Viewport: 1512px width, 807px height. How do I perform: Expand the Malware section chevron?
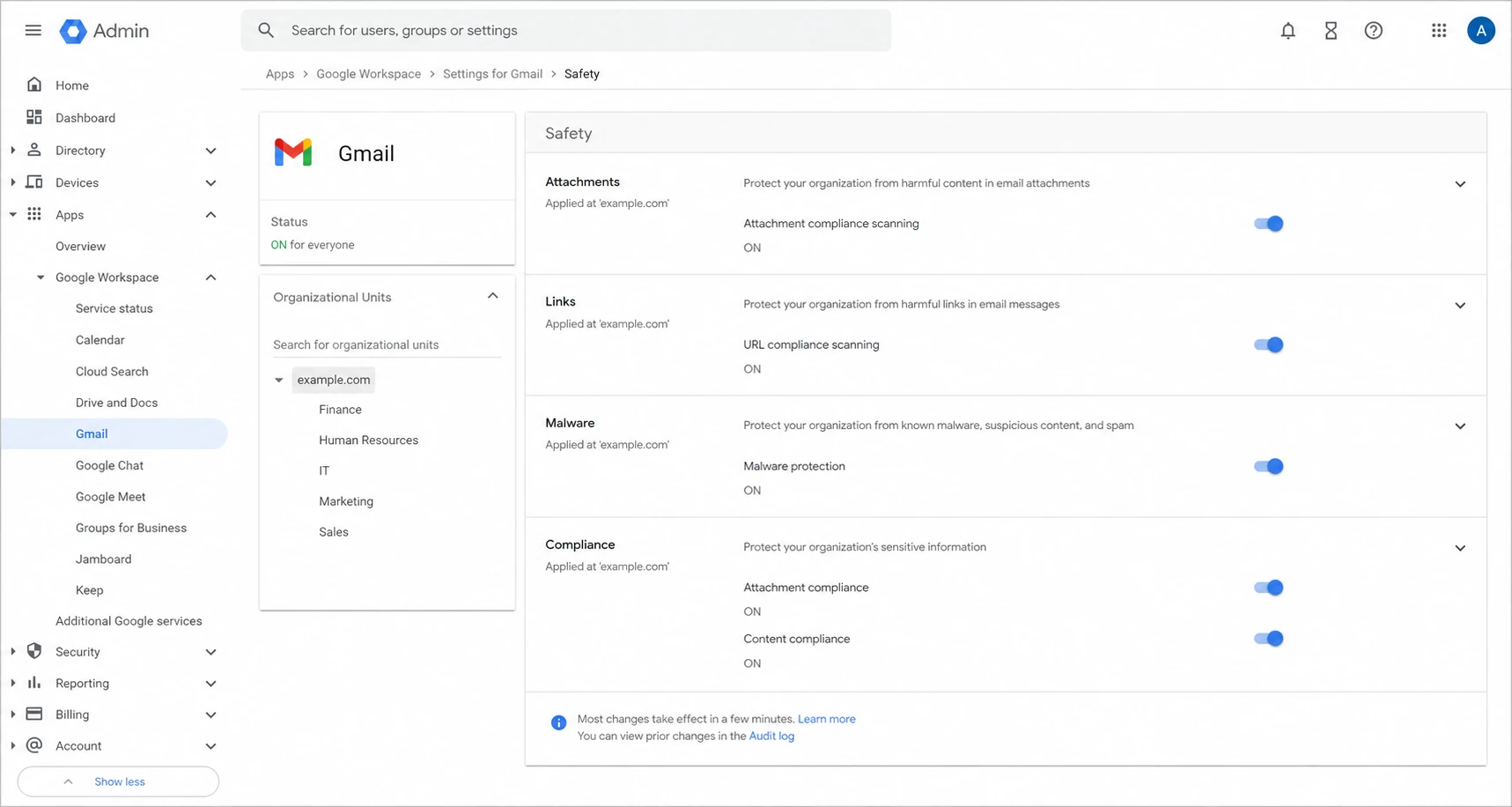point(1460,426)
